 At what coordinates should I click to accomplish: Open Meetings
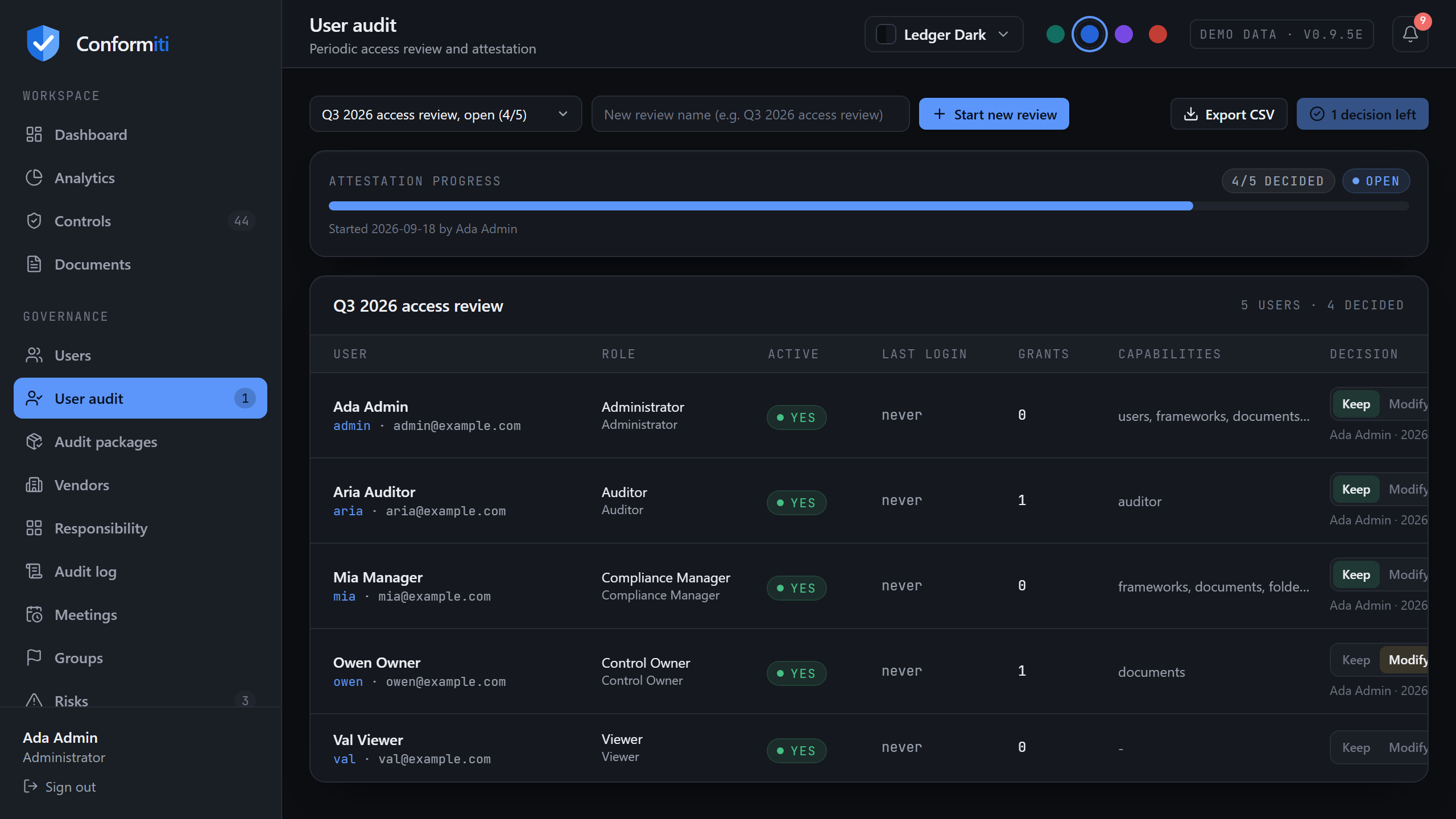(140, 615)
